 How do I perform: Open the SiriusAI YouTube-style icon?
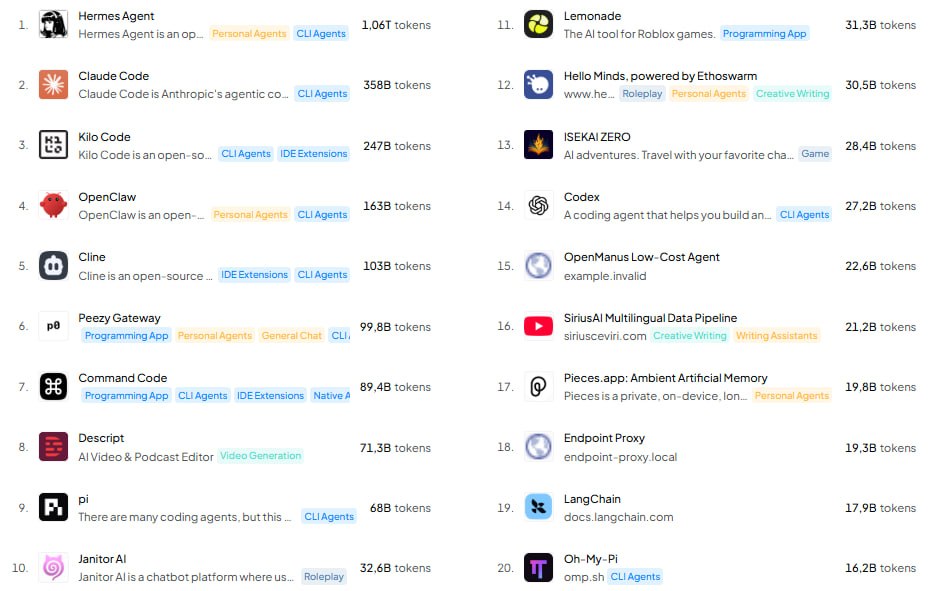pyautogui.click(x=538, y=326)
